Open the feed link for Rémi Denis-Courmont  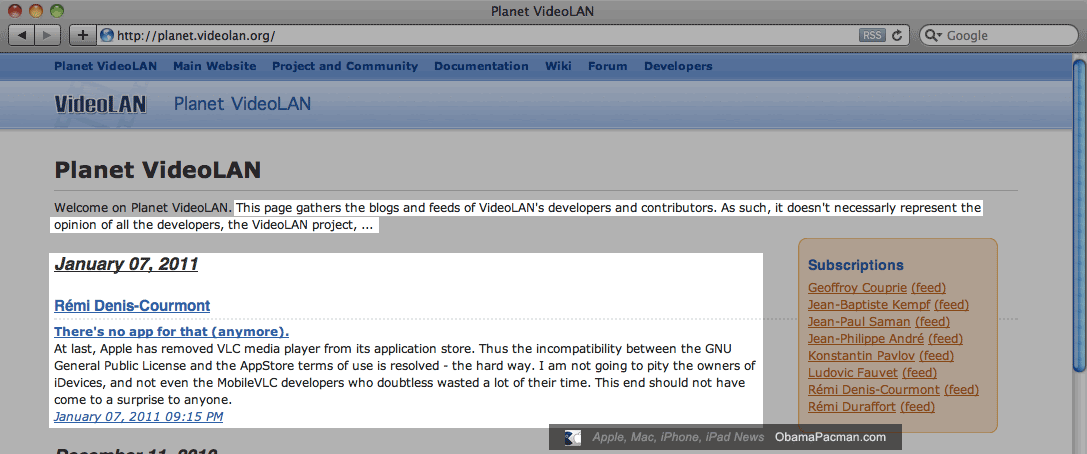pyautogui.click(x=962, y=390)
